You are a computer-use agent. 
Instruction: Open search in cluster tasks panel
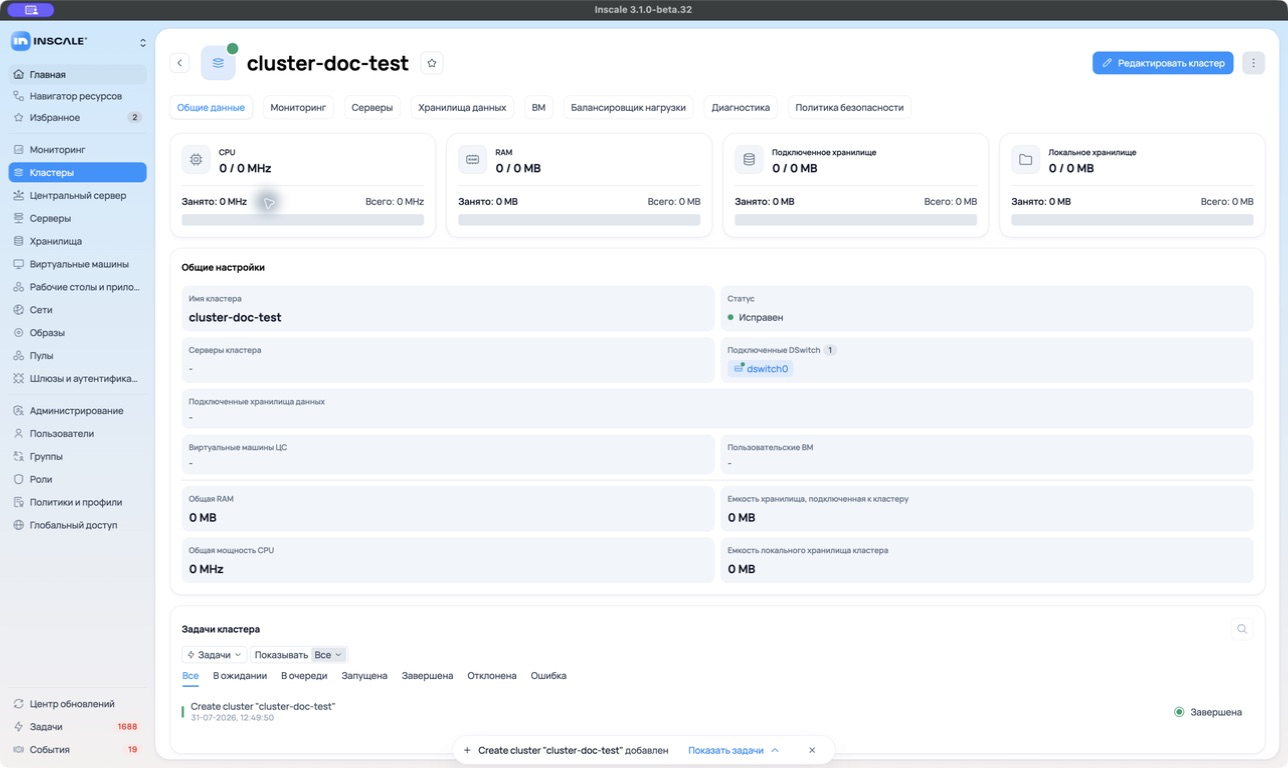click(1242, 629)
